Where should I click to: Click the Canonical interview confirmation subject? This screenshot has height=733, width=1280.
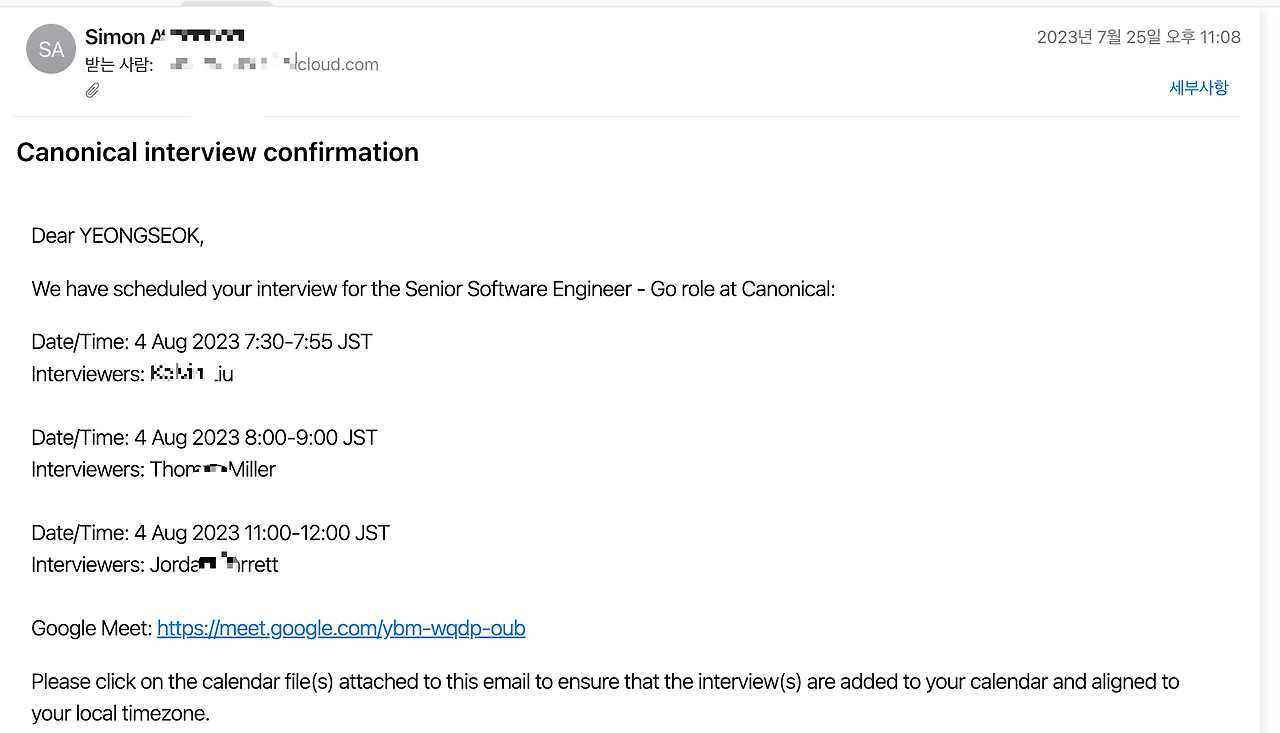pyautogui.click(x=218, y=152)
